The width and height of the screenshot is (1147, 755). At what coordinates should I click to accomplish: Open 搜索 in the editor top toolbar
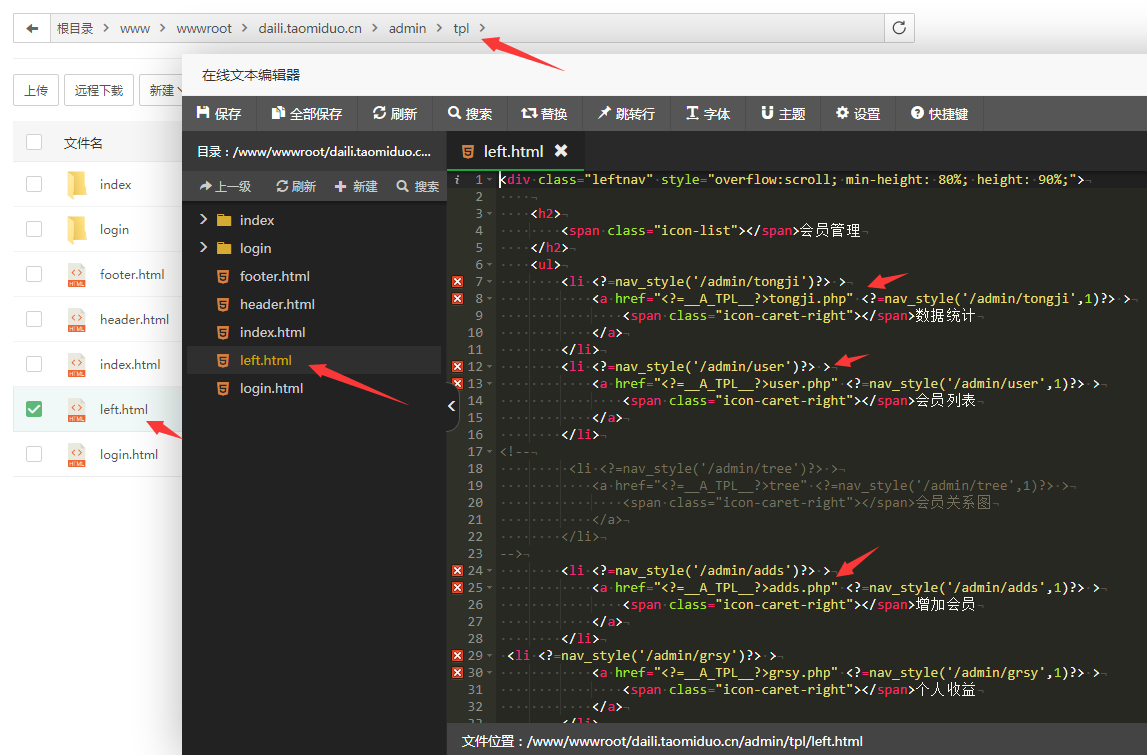tap(470, 113)
